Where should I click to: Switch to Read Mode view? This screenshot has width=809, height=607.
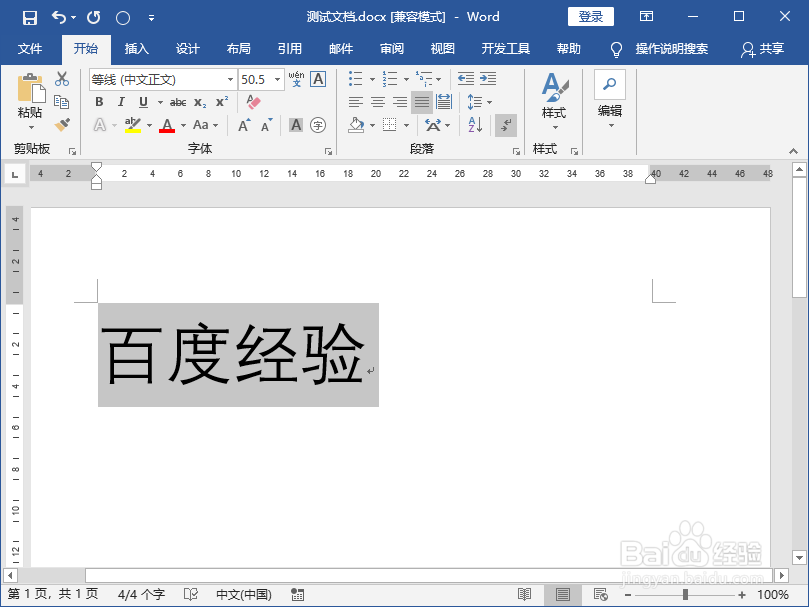tap(525, 595)
